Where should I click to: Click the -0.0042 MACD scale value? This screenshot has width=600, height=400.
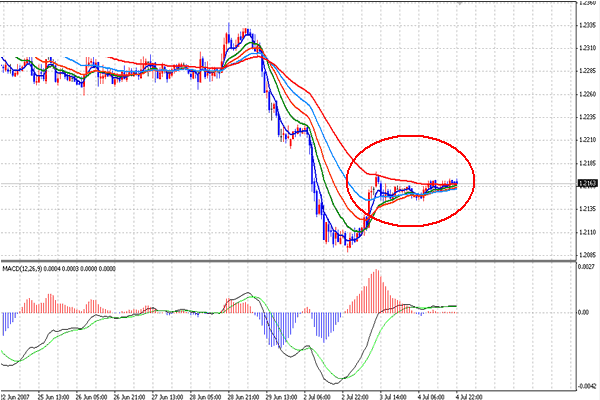pyautogui.click(x=586, y=386)
